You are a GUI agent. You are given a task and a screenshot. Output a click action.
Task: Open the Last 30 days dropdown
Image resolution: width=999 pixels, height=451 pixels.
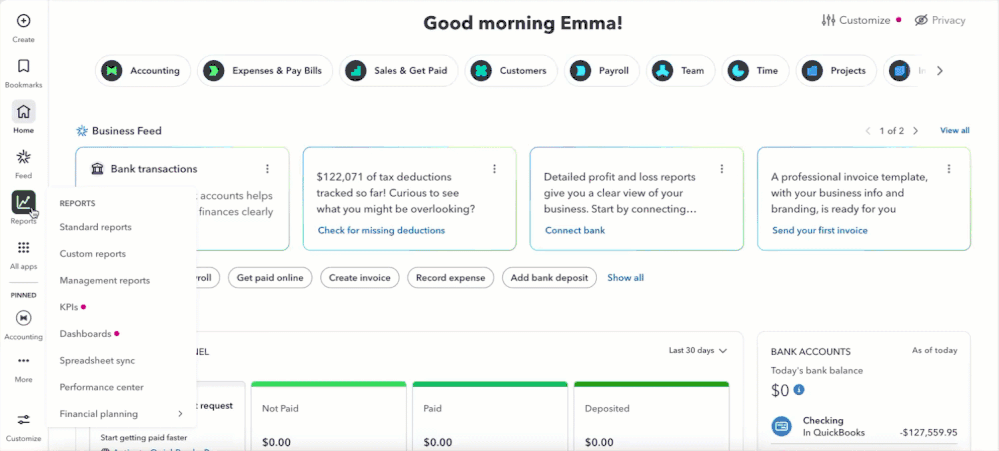(698, 351)
